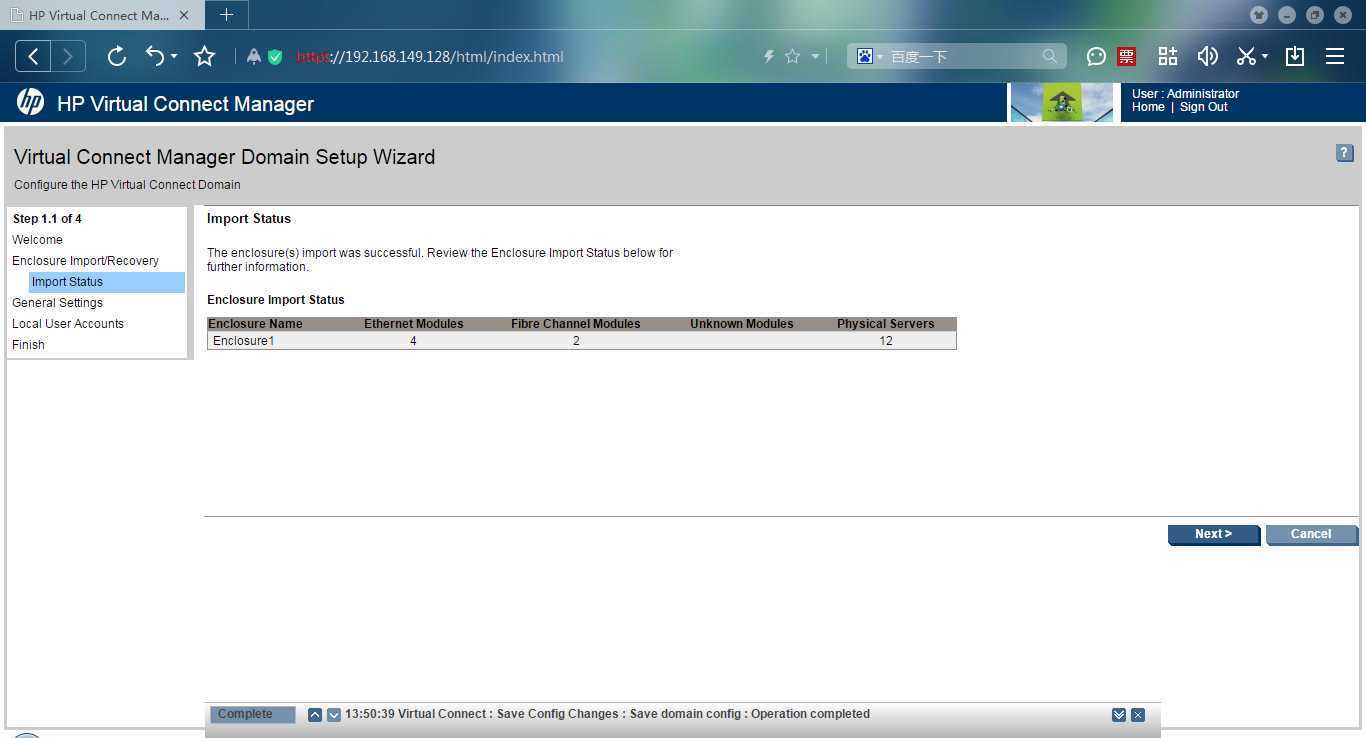Click the Enclosure1 table cell
The image size is (1366, 738).
tap(244, 341)
